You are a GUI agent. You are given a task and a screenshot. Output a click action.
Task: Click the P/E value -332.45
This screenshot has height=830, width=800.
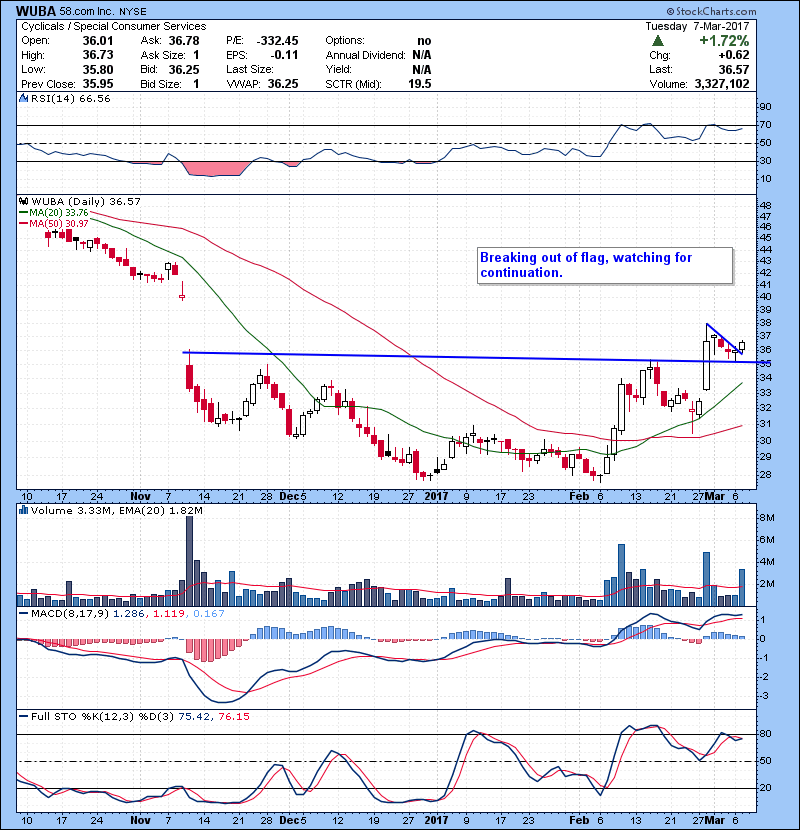pyautogui.click(x=277, y=41)
